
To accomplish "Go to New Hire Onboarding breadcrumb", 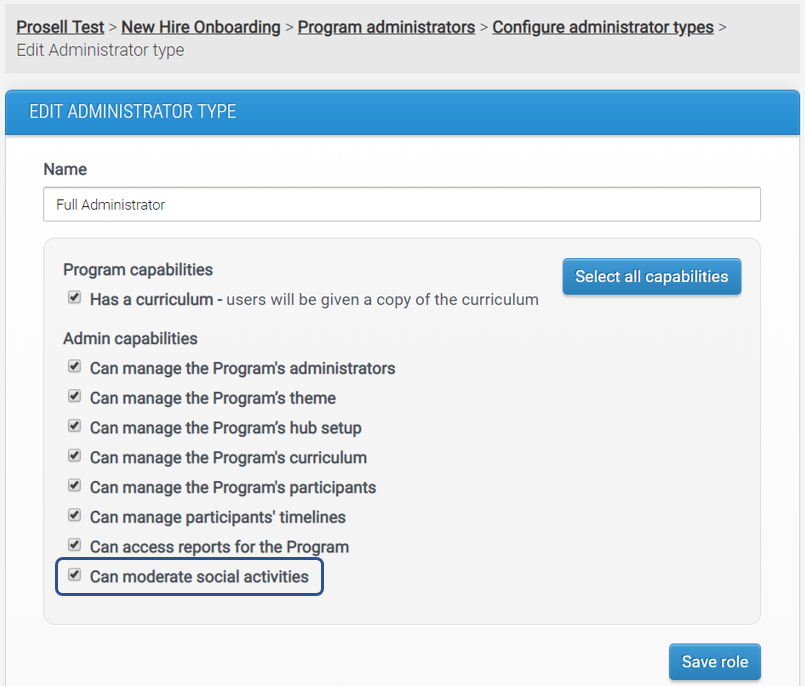I will [201, 27].
